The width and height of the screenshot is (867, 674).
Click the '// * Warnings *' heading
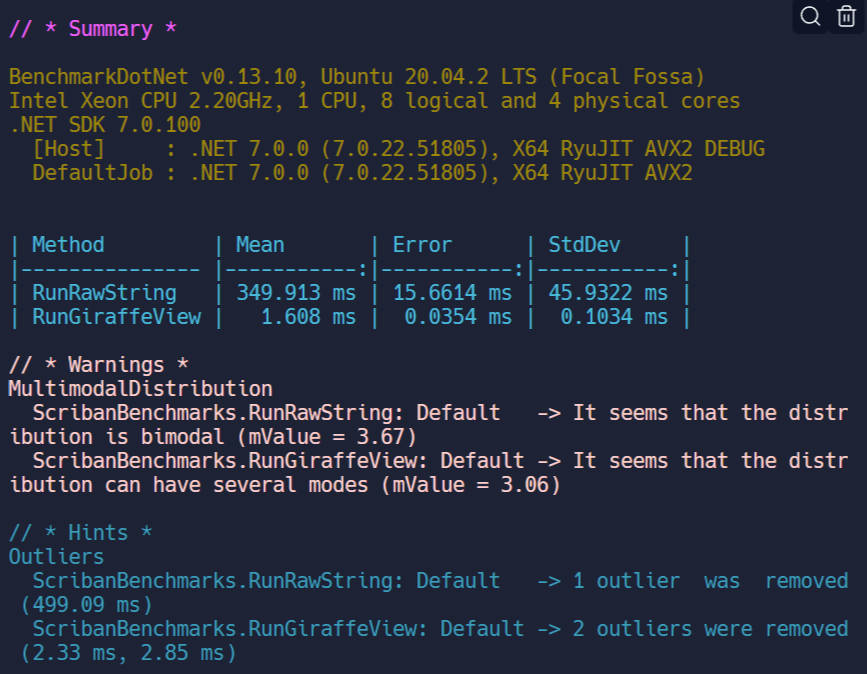pyautogui.click(x=98, y=365)
